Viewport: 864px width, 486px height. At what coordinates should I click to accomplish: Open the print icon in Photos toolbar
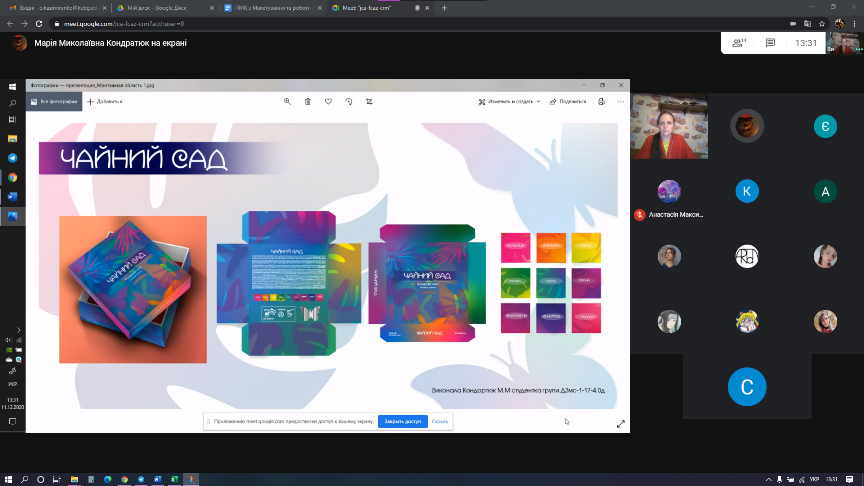pyautogui.click(x=601, y=101)
